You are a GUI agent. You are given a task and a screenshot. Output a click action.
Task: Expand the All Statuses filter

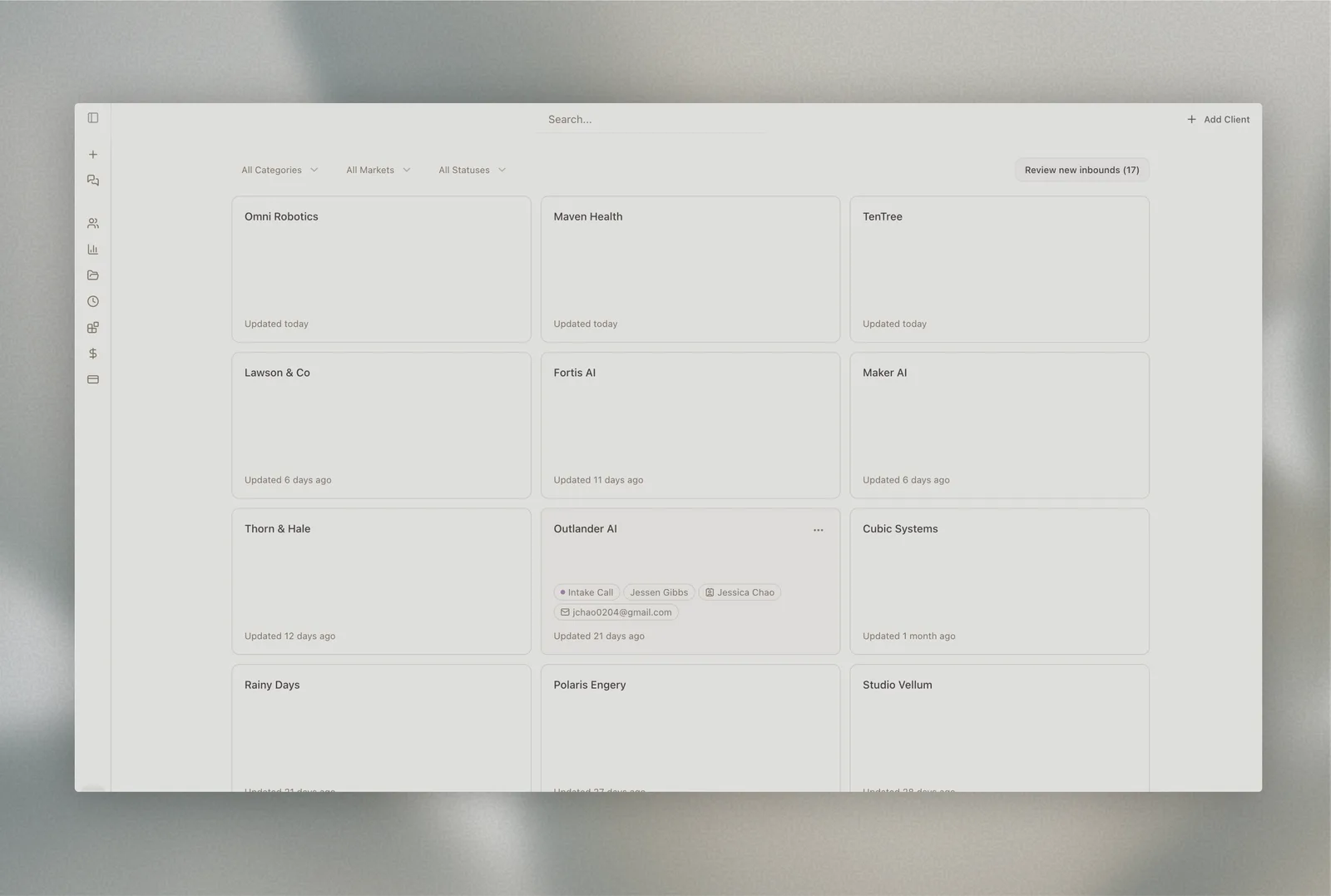[x=473, y=170]
